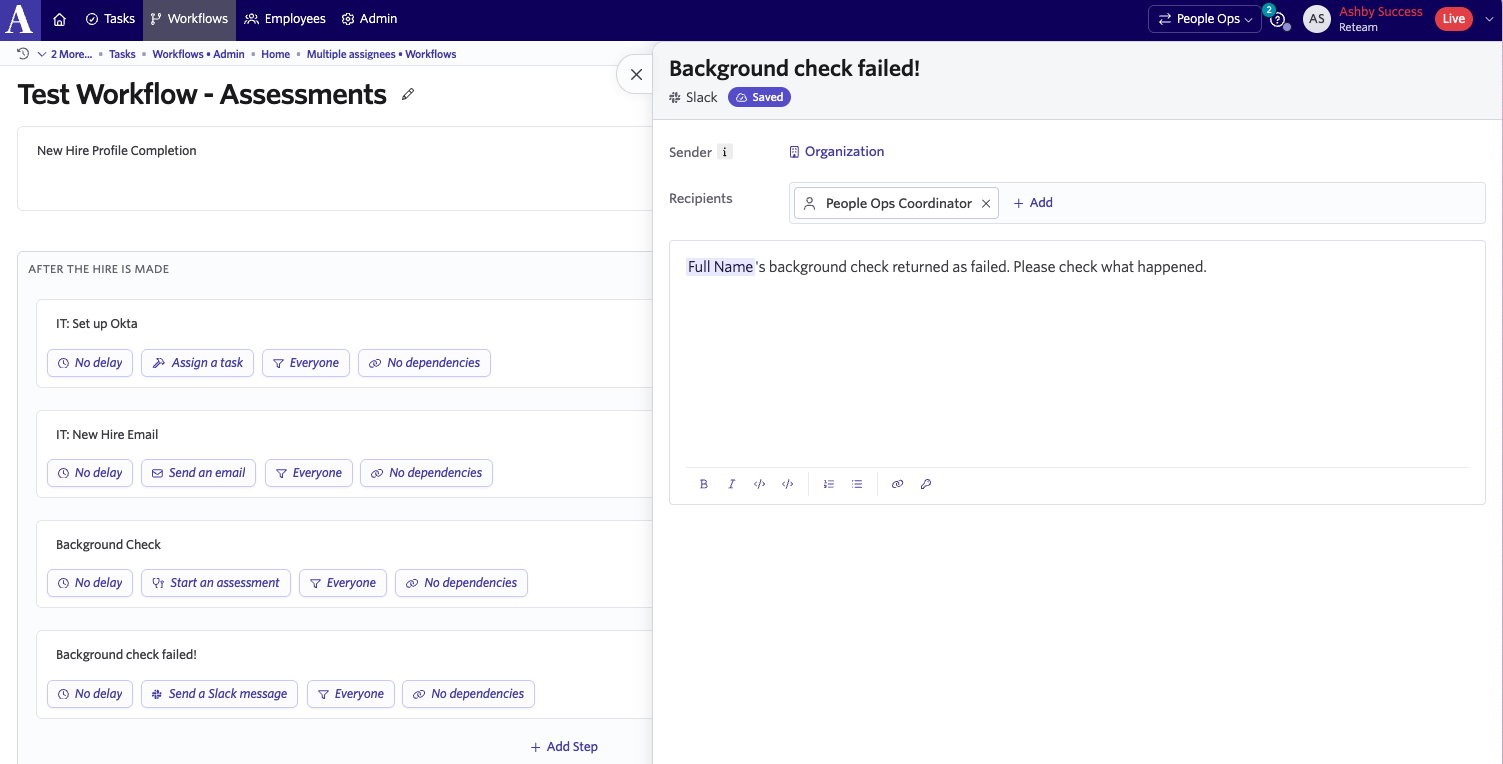Toggle italic formatting in the editor
Image resolution: width=1503 pixels, height=764 pixels.
point(732,484)
